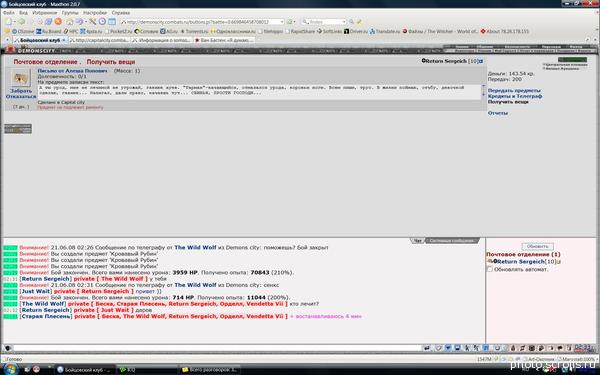This screenshot has width=600, height=375.
Task: Open the Одноклассники.ru bookmark
Action: pos(233,31)
